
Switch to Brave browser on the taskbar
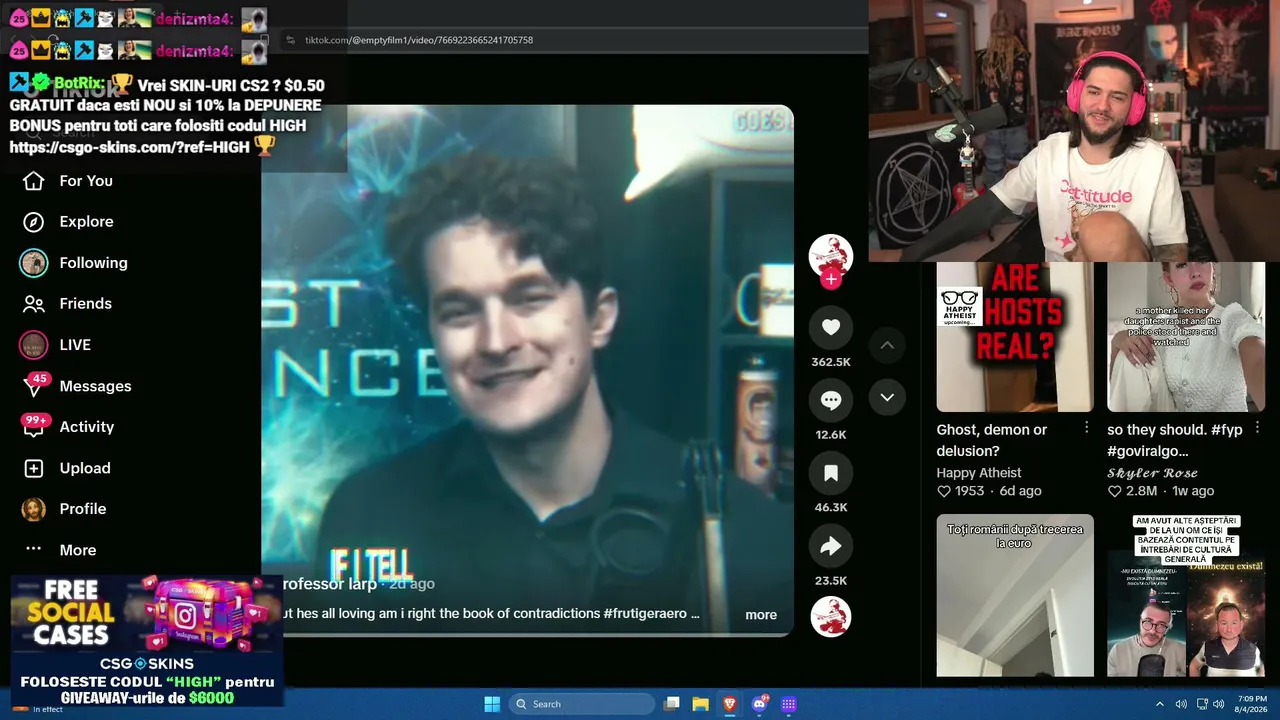[x=730, y=704]
